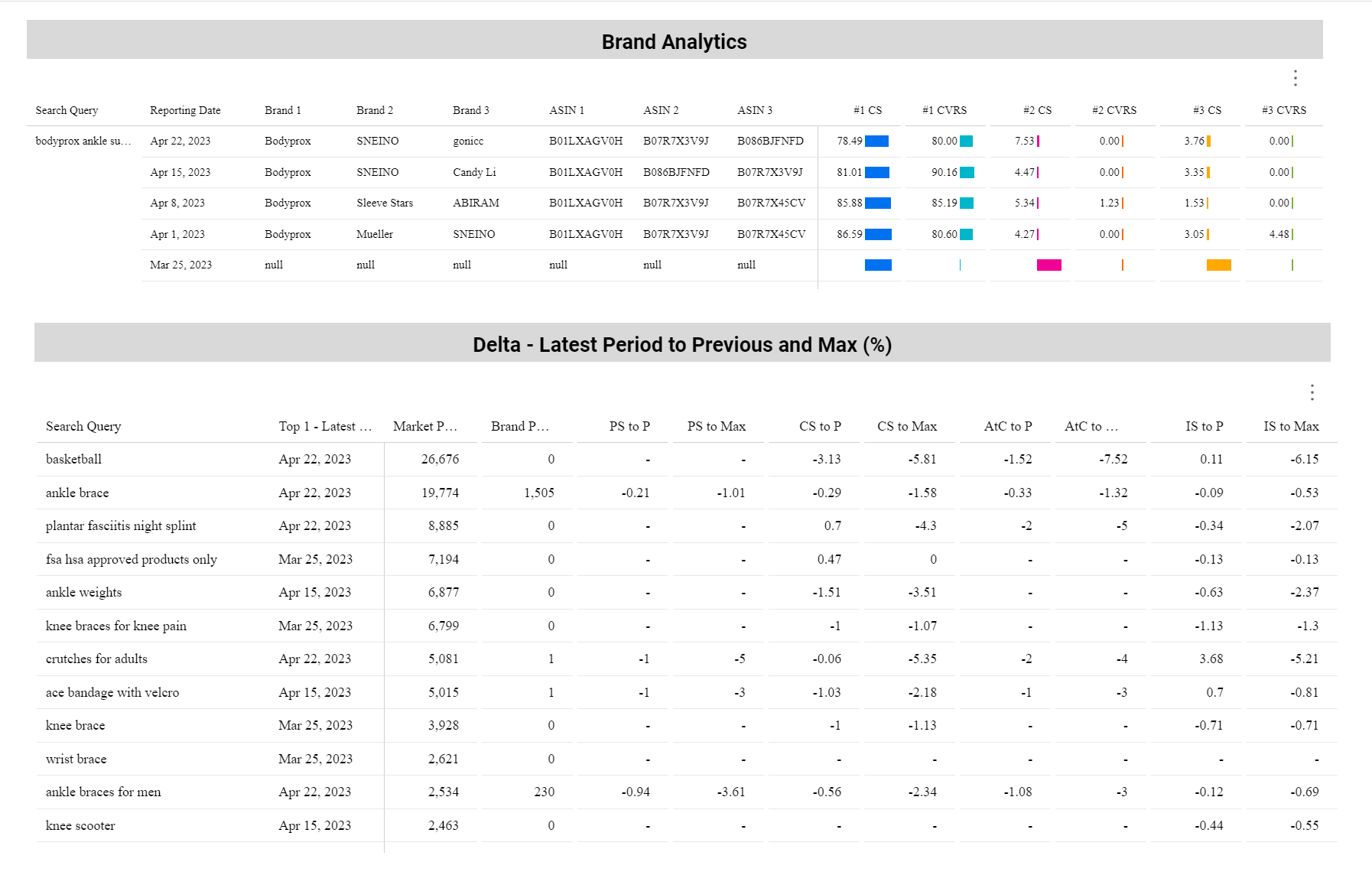Select the ankle brace search query row
Viewport: 1372px width, 875px height.
point(687,493)
